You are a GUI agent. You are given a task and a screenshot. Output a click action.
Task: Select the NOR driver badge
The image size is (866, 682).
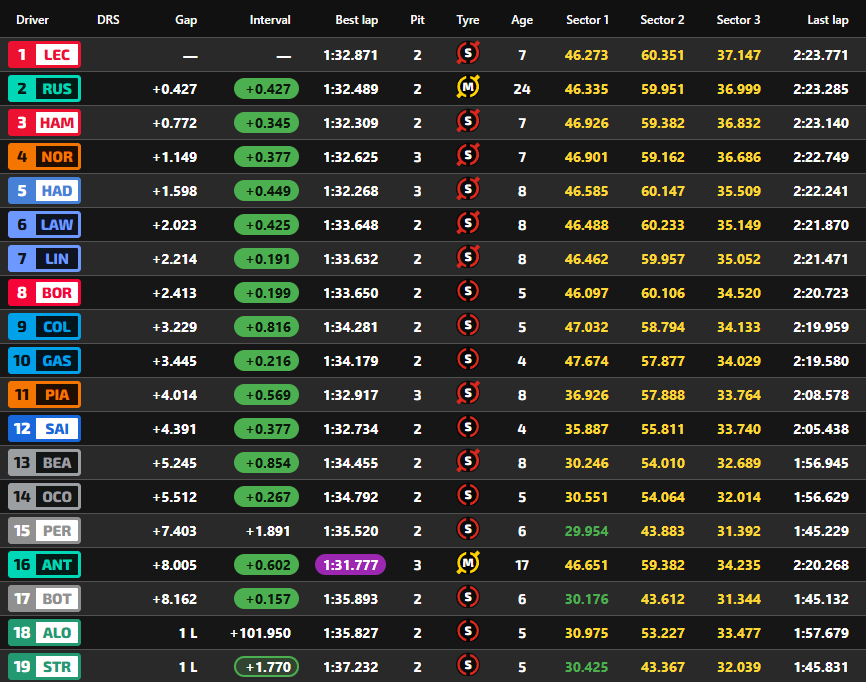[x=44, y=157]
